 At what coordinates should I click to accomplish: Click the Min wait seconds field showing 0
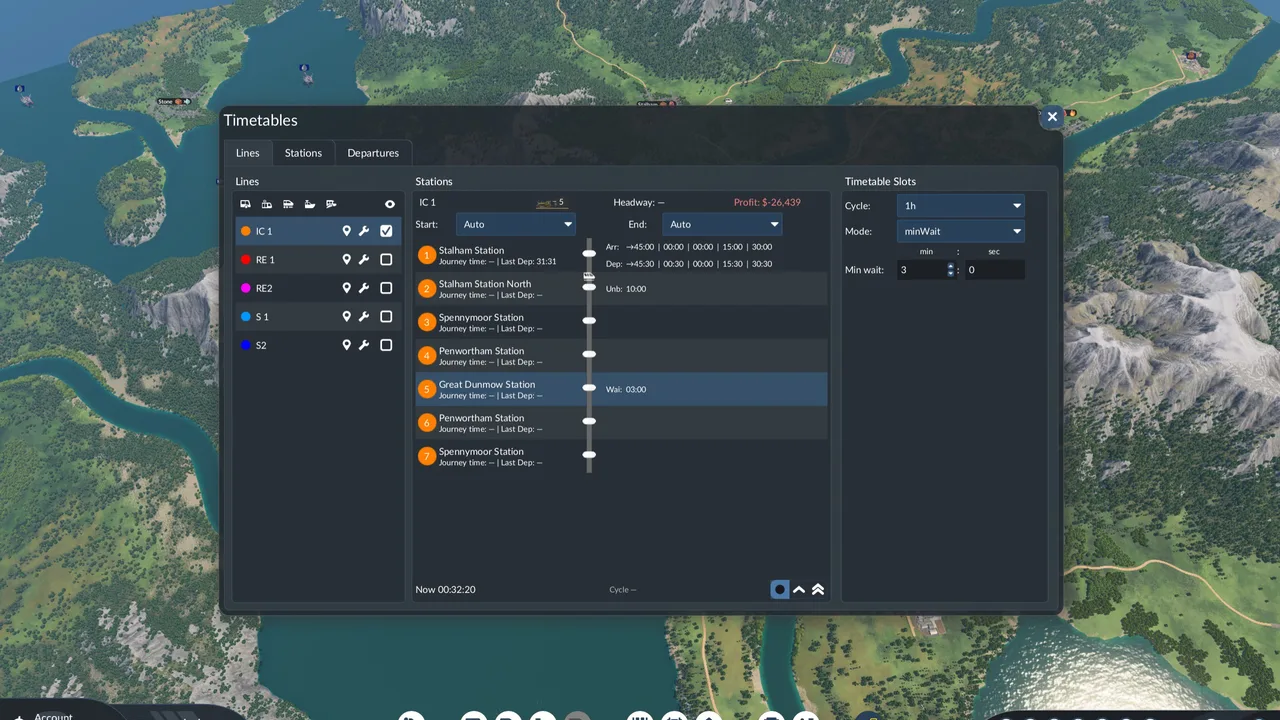pos(994,270)
